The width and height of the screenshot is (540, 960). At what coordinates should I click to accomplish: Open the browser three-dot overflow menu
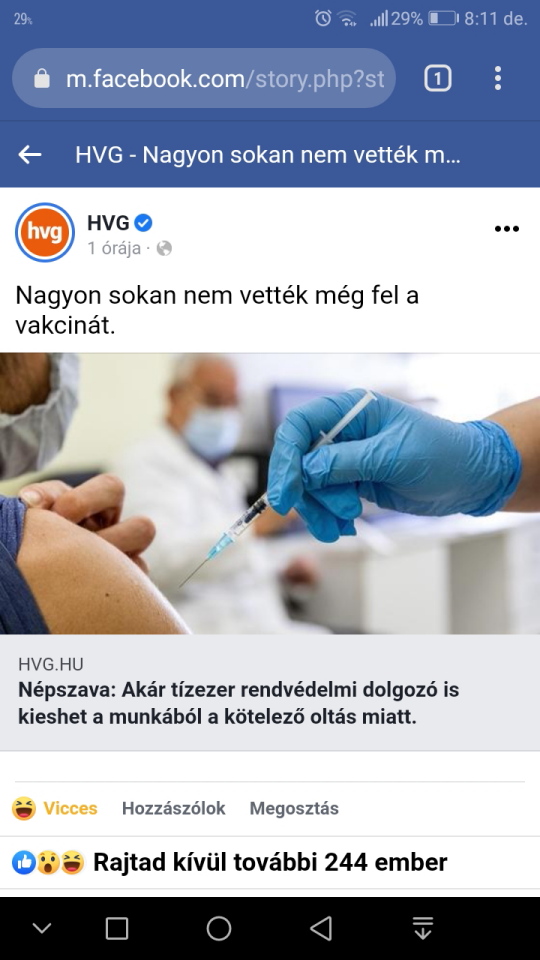(498, 78)
